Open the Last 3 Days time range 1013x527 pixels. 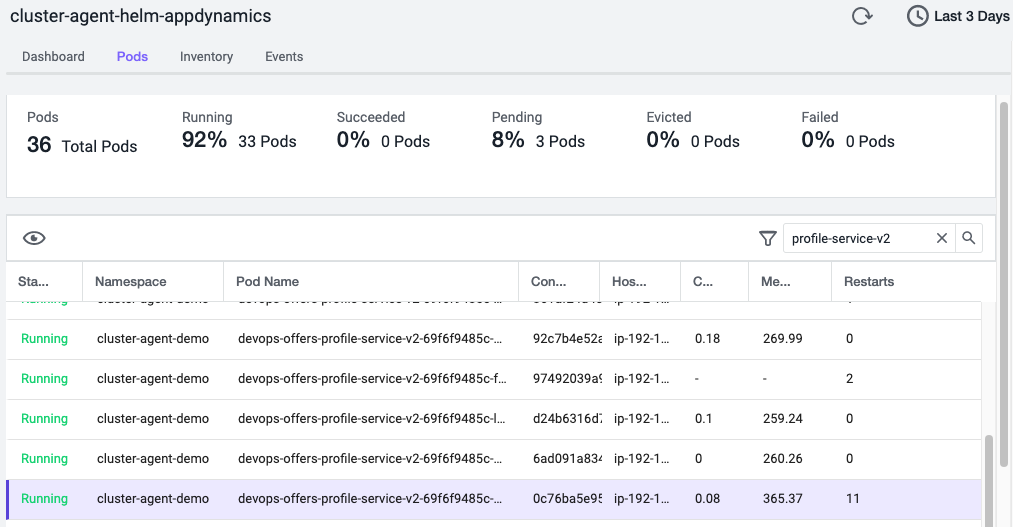point(970,17)
